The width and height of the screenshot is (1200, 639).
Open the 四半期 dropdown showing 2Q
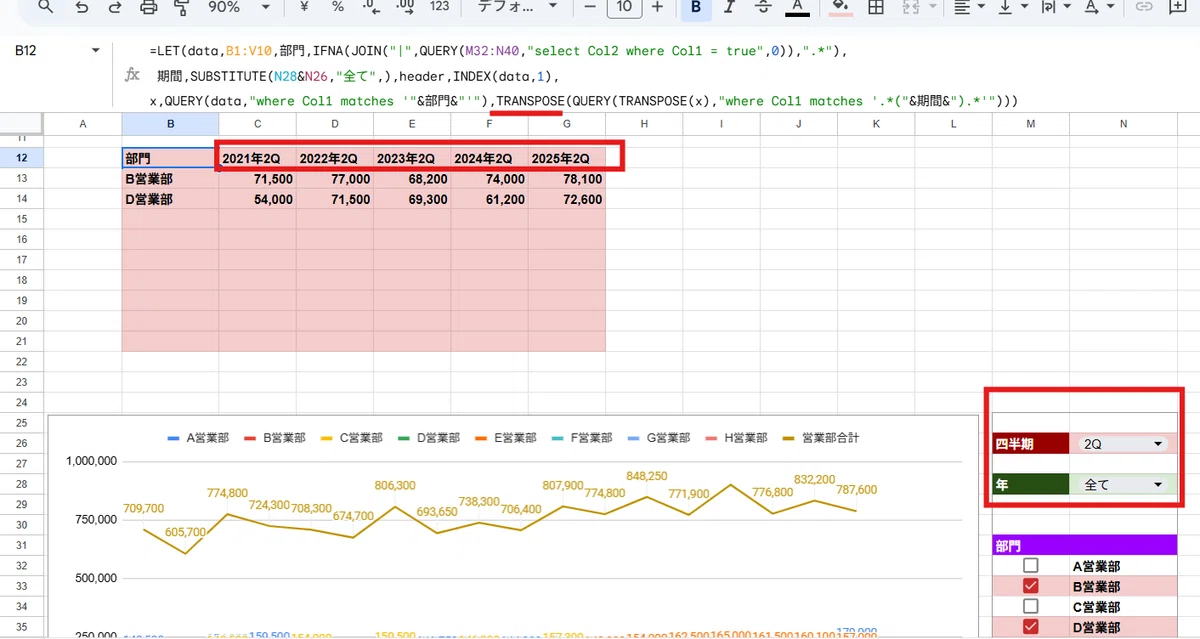(1123, 443)
